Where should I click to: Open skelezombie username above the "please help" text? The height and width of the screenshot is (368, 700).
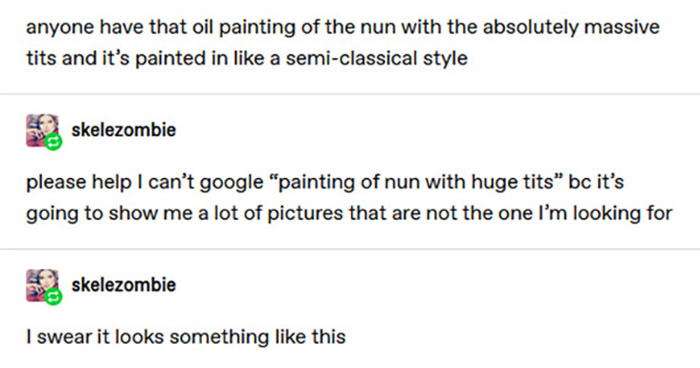(124, 130)
